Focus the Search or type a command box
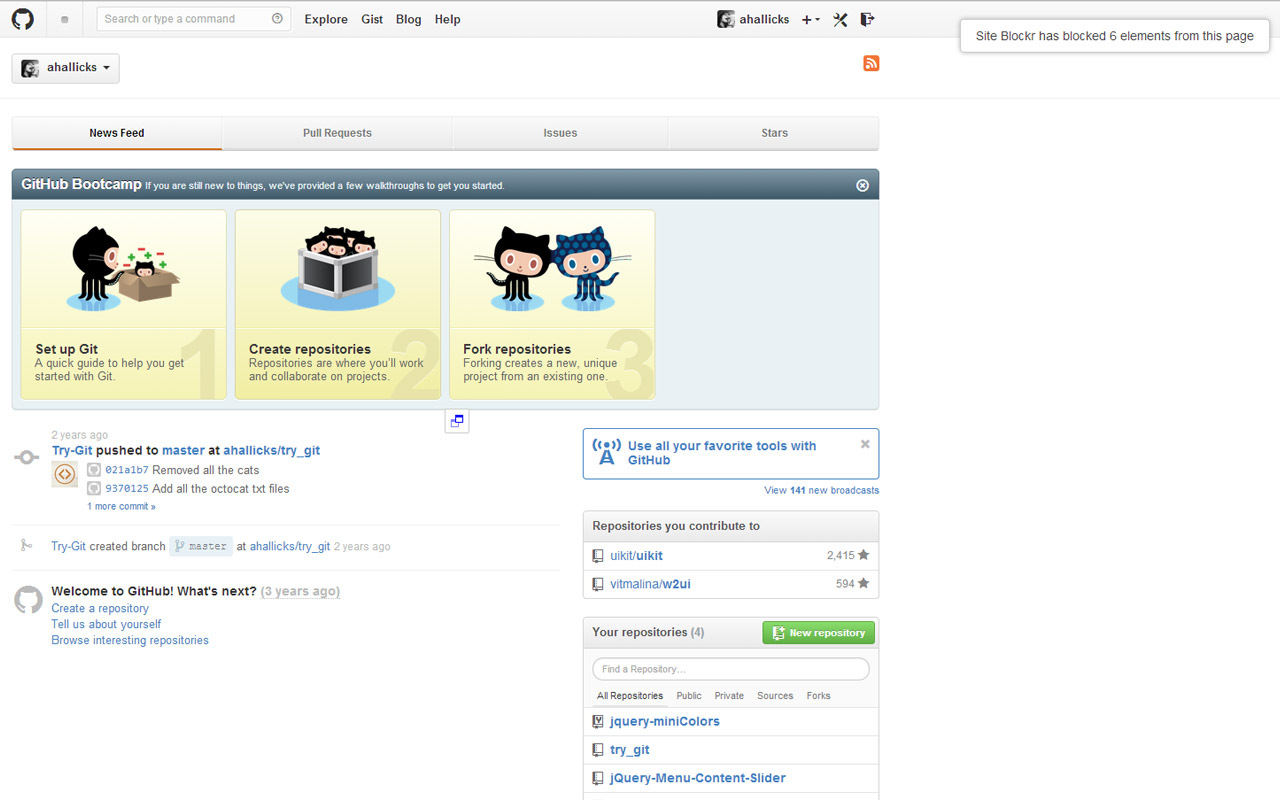This screenshot has width=1280, height=800. coord(194,19)
